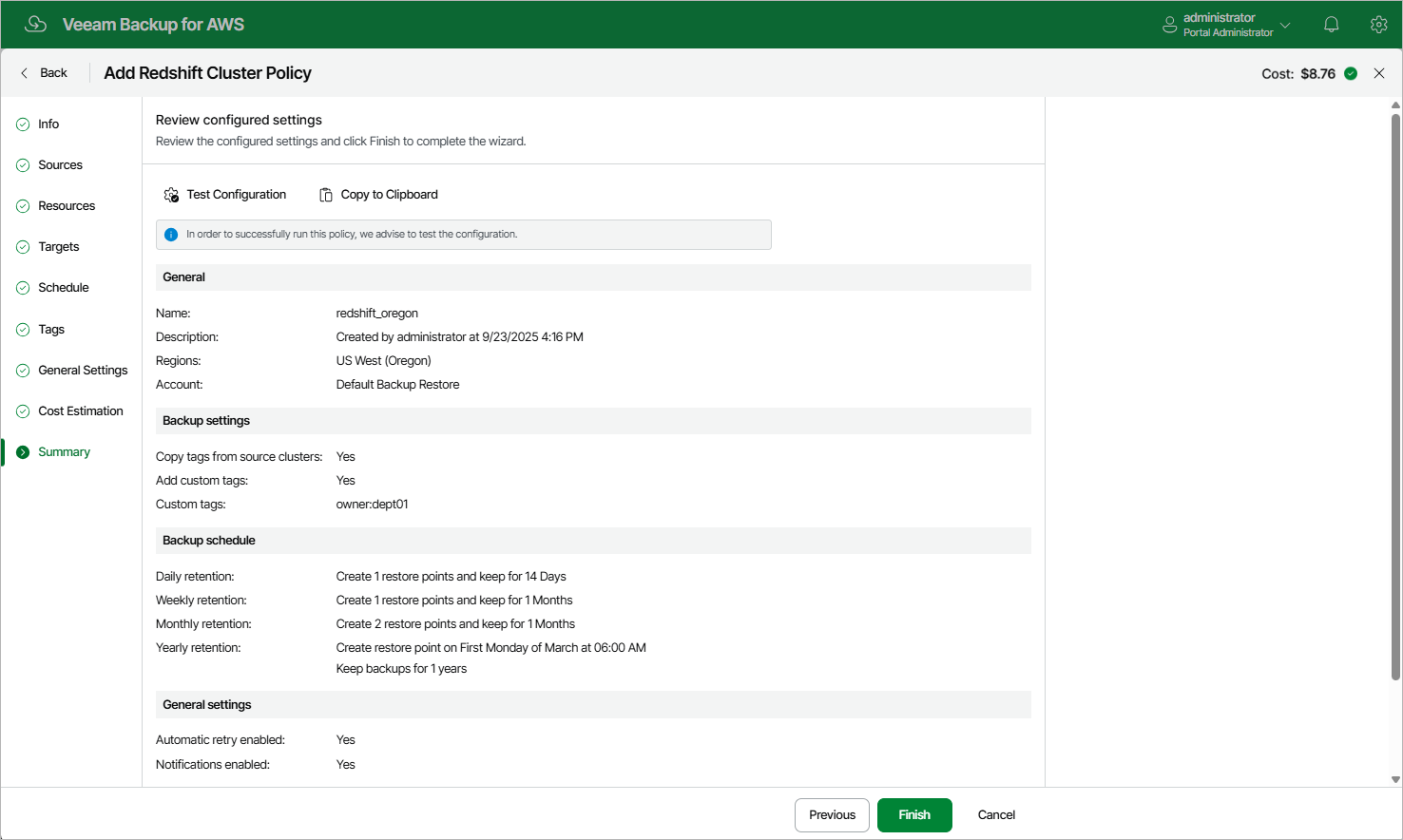This screenshot has height=840, width=1403.
Task: Click the Keep backups for 1 years text
Action: (x=402, y=669)
